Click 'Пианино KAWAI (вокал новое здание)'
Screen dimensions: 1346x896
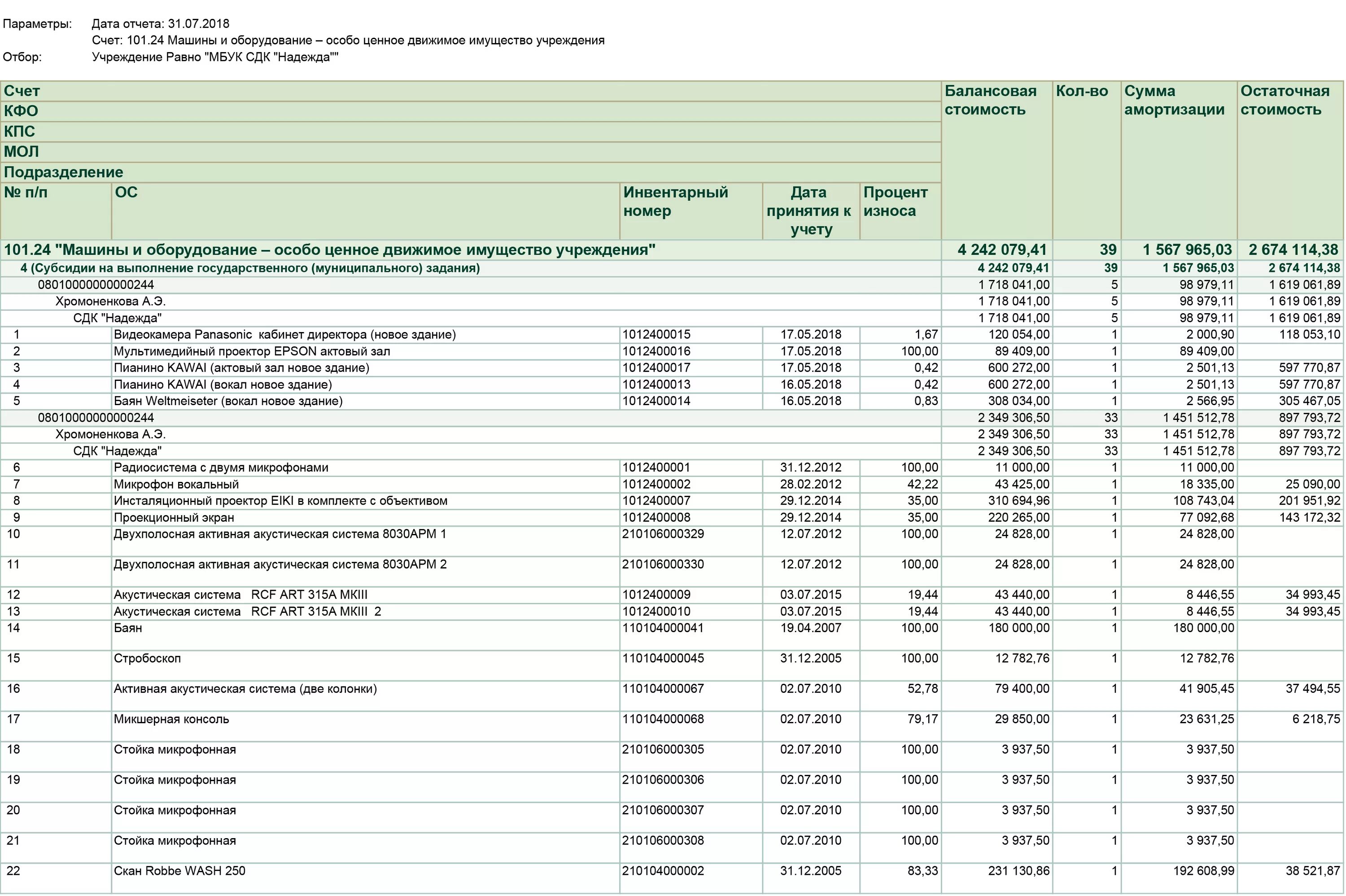[x=222, y=385]
